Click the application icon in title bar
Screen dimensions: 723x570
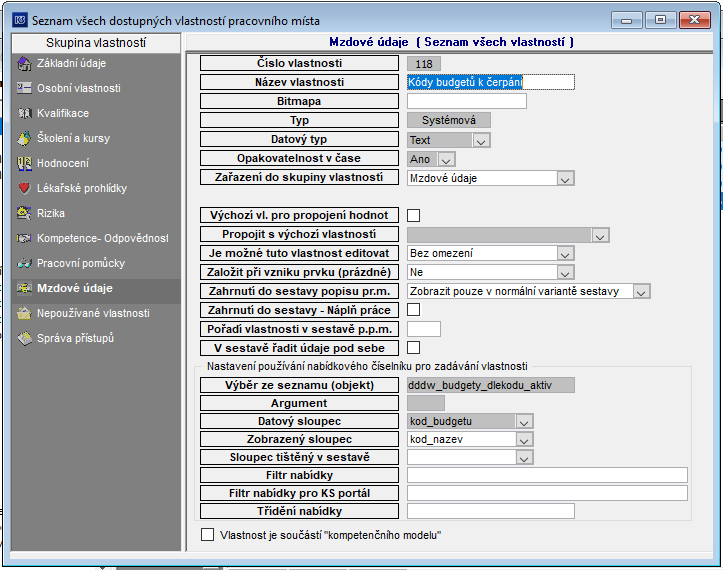[x=20, y=20]
